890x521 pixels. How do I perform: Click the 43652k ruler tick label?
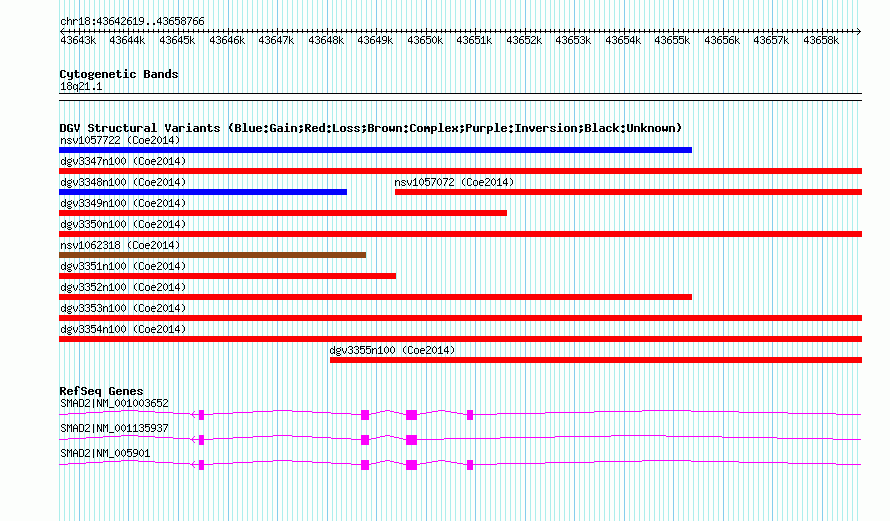click(524, 40)
